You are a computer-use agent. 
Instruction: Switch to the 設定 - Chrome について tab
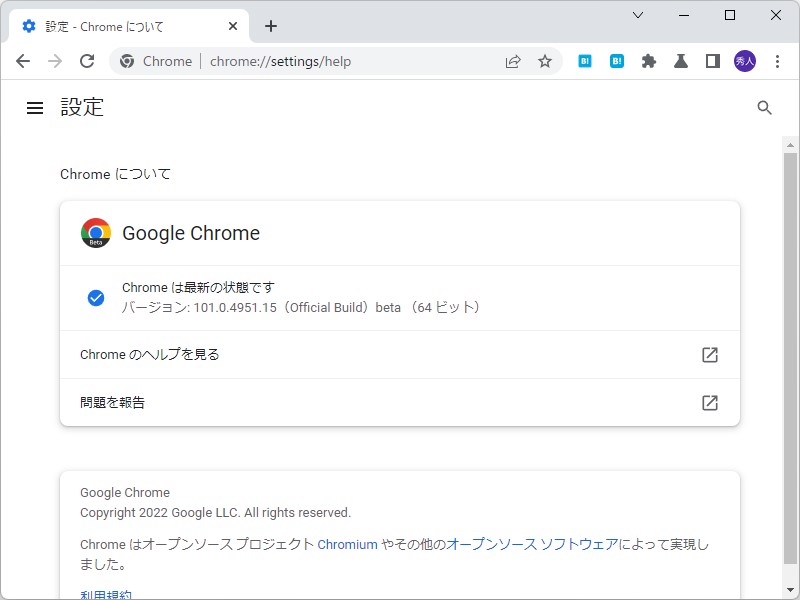click(120, 26)
